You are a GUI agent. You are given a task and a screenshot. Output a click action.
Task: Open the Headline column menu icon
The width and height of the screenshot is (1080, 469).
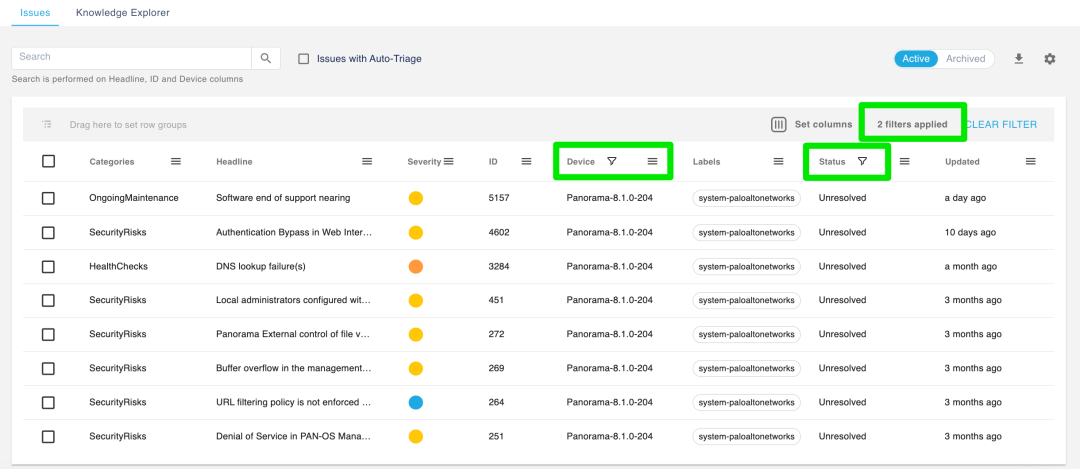tap(367, 161)
